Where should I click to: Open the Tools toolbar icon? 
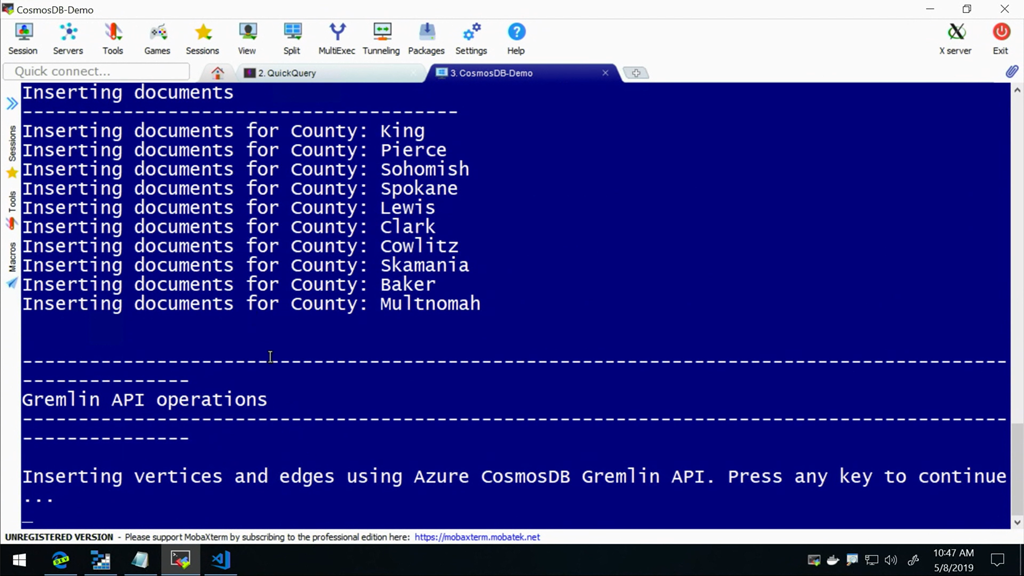pos(112,39)
